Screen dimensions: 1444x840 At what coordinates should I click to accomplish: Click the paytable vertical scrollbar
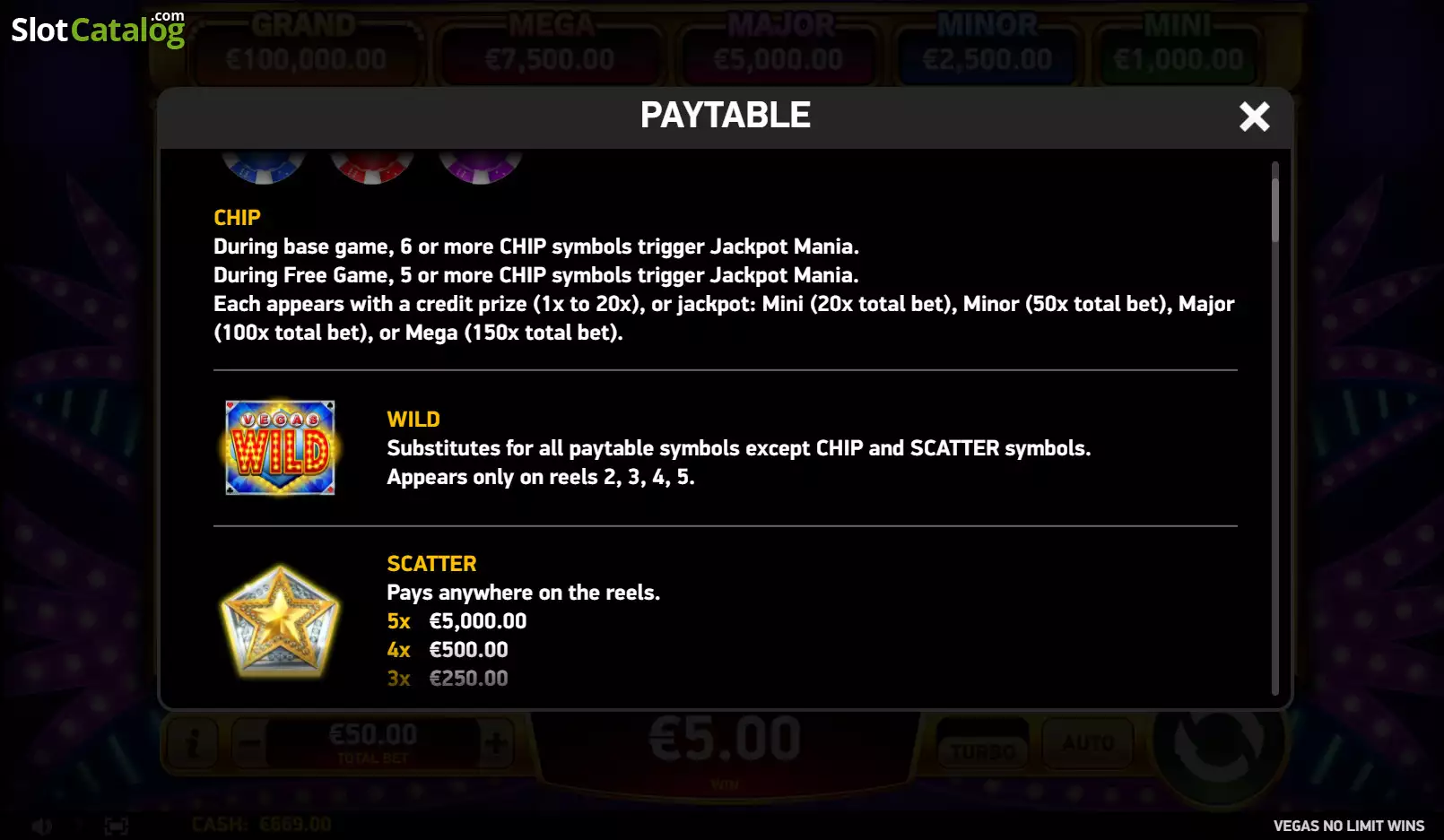[1274, 428]
